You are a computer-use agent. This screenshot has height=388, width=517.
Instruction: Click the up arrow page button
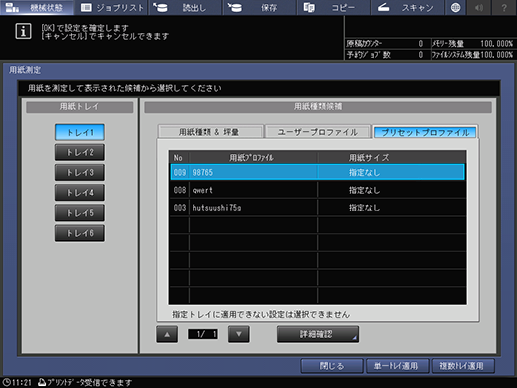point(167,334)
